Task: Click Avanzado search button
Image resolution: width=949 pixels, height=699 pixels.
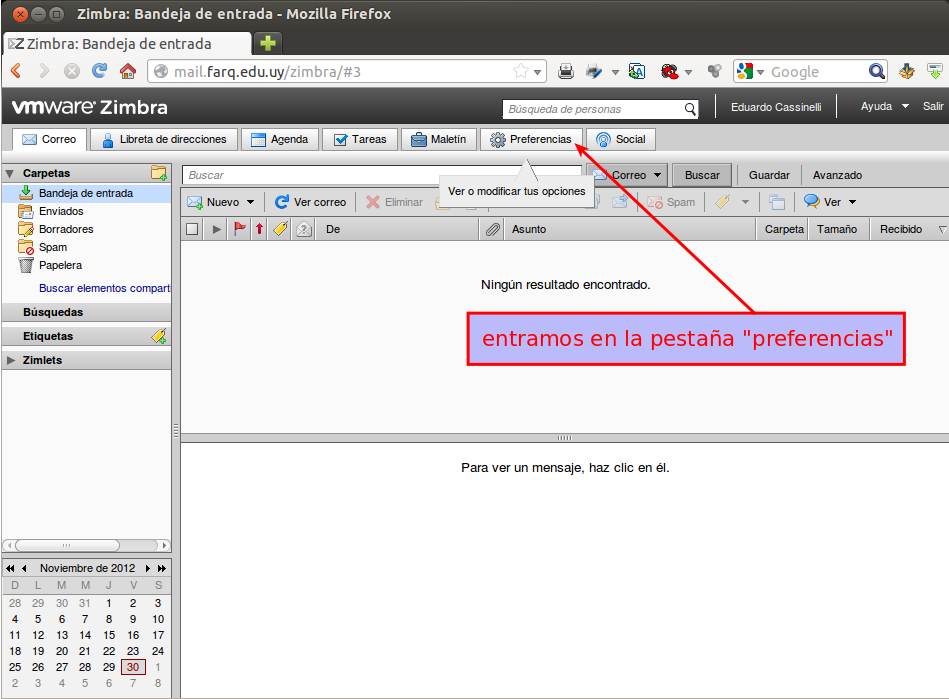Action: point(837,175)
